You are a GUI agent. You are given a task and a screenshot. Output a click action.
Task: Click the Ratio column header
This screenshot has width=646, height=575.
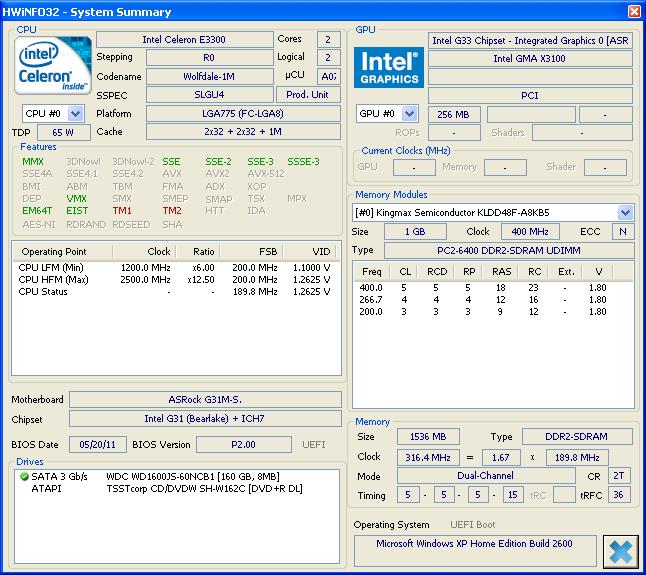point(198,252)
